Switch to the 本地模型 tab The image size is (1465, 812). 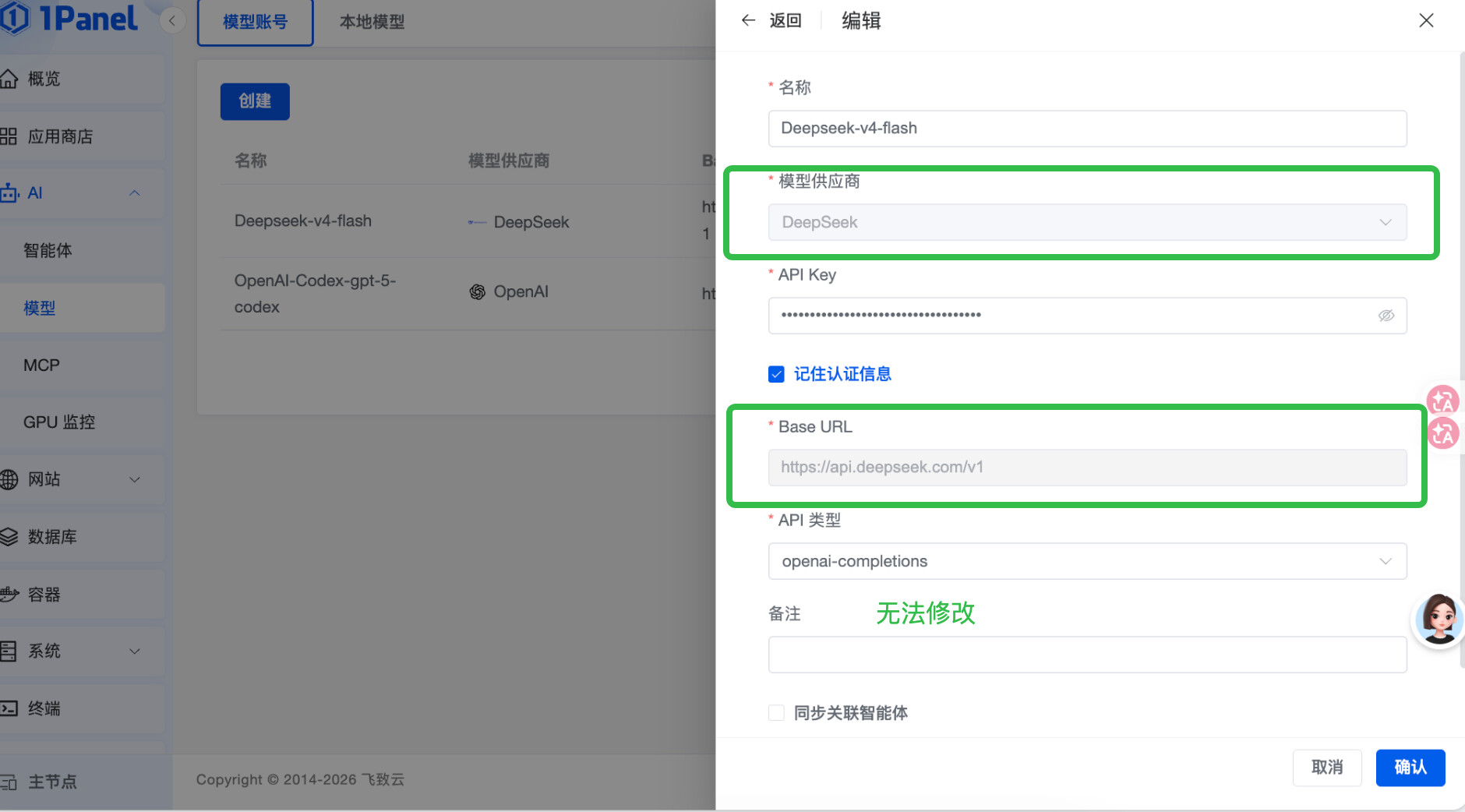(372, 22)
